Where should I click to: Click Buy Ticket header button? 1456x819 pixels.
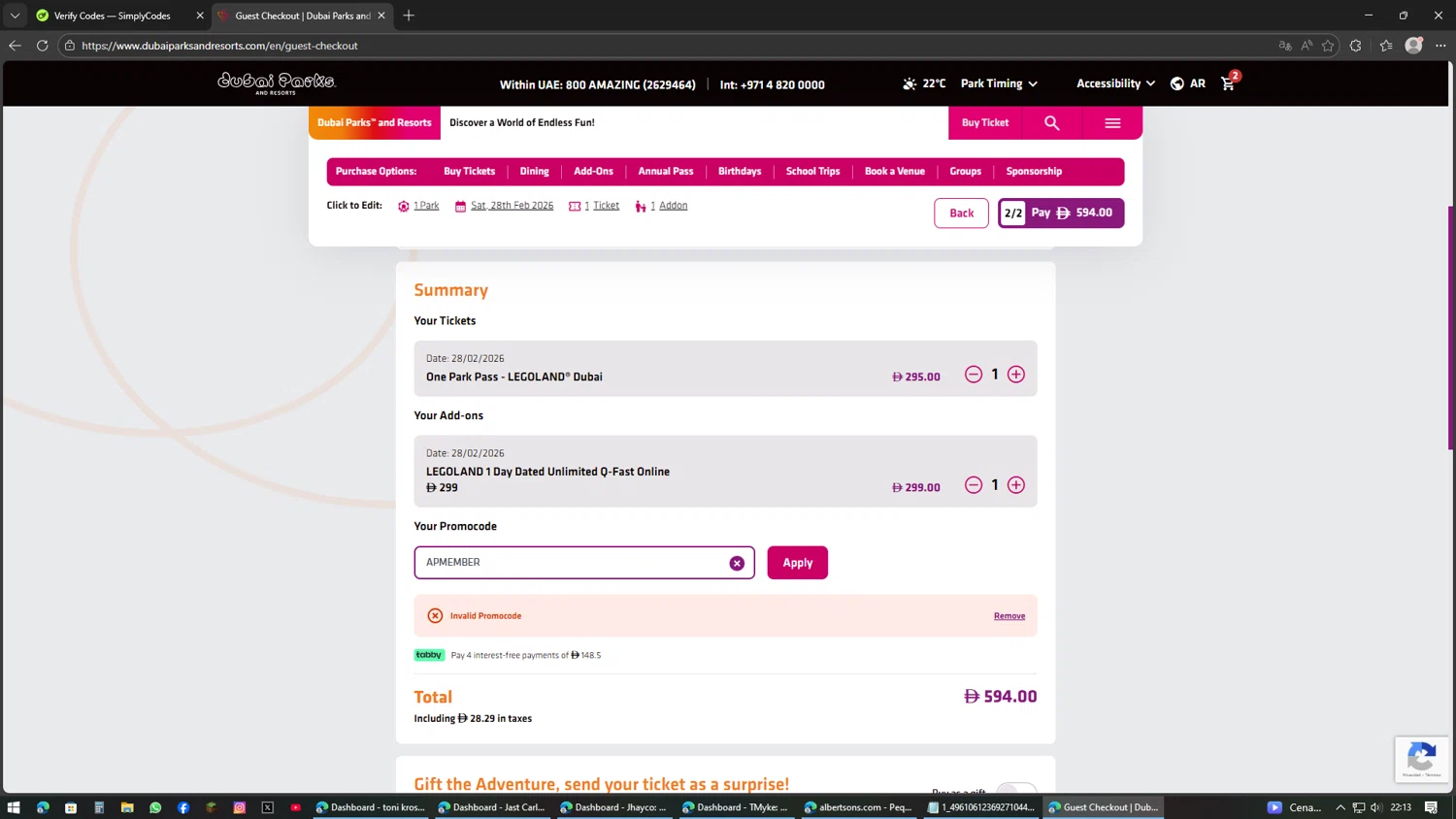(984, 123)
